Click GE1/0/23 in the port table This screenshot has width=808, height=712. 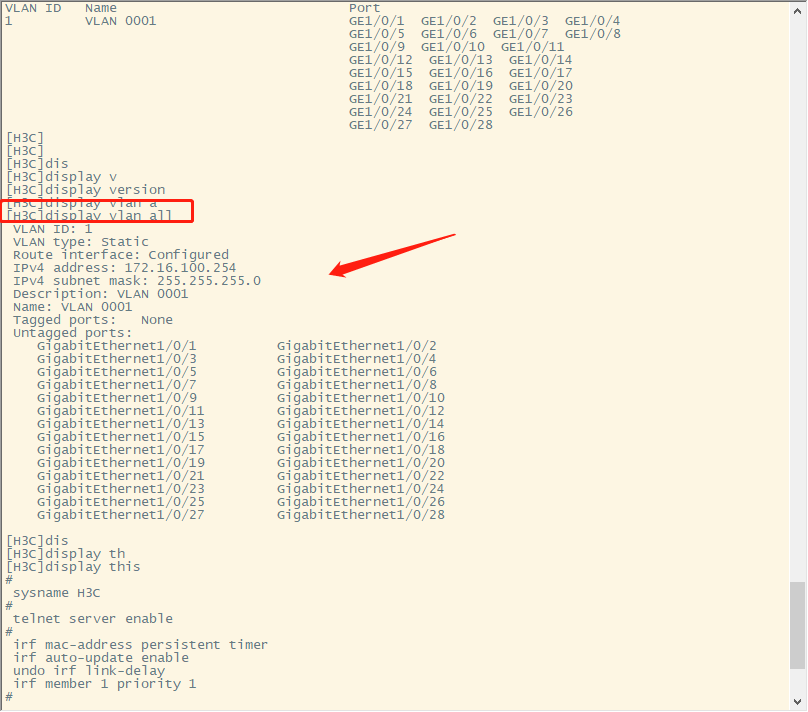tap(541, 99)
